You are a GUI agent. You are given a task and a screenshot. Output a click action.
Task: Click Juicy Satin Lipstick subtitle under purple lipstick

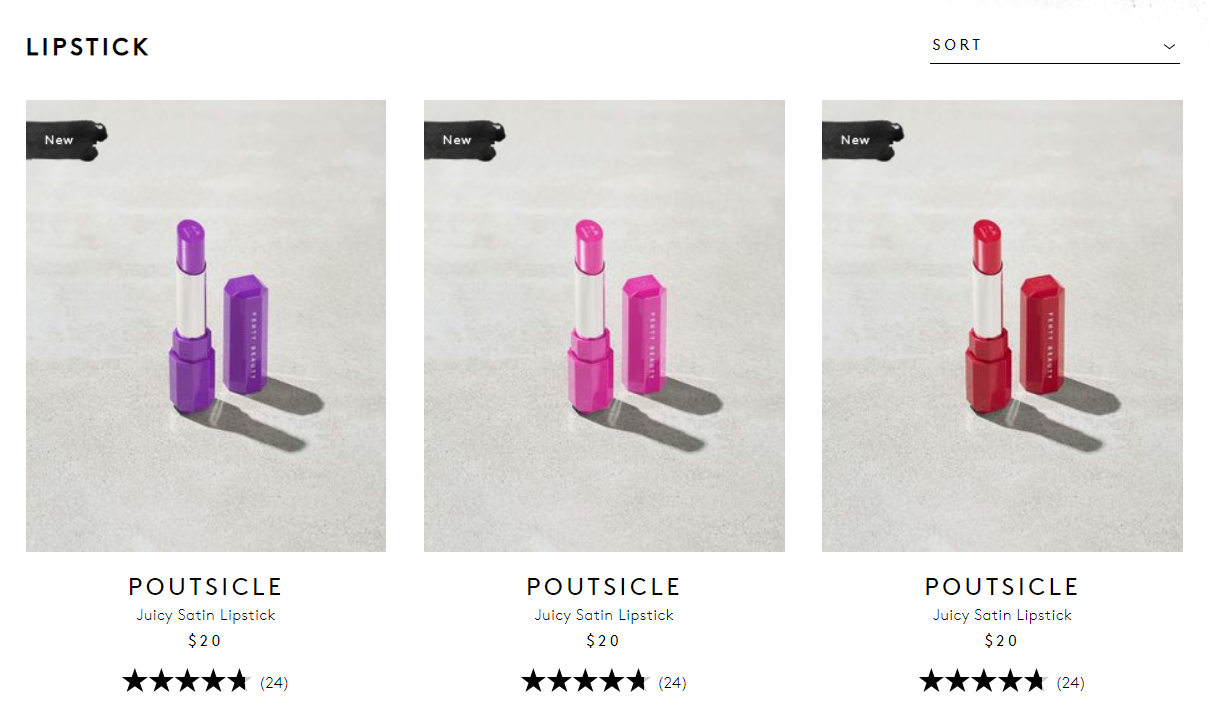click(206, 615)
